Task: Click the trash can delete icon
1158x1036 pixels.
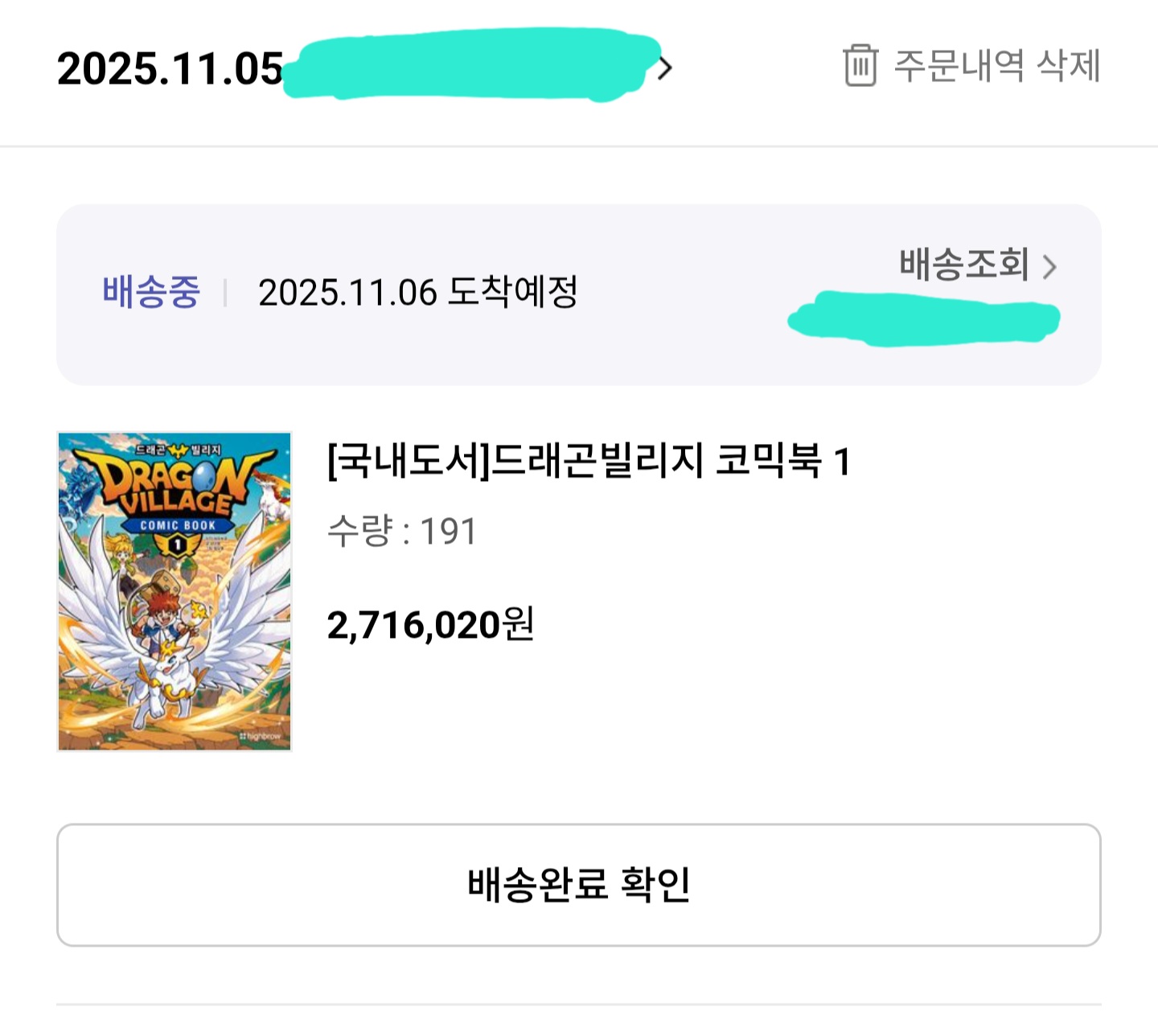Action: [x=860, y=65]
